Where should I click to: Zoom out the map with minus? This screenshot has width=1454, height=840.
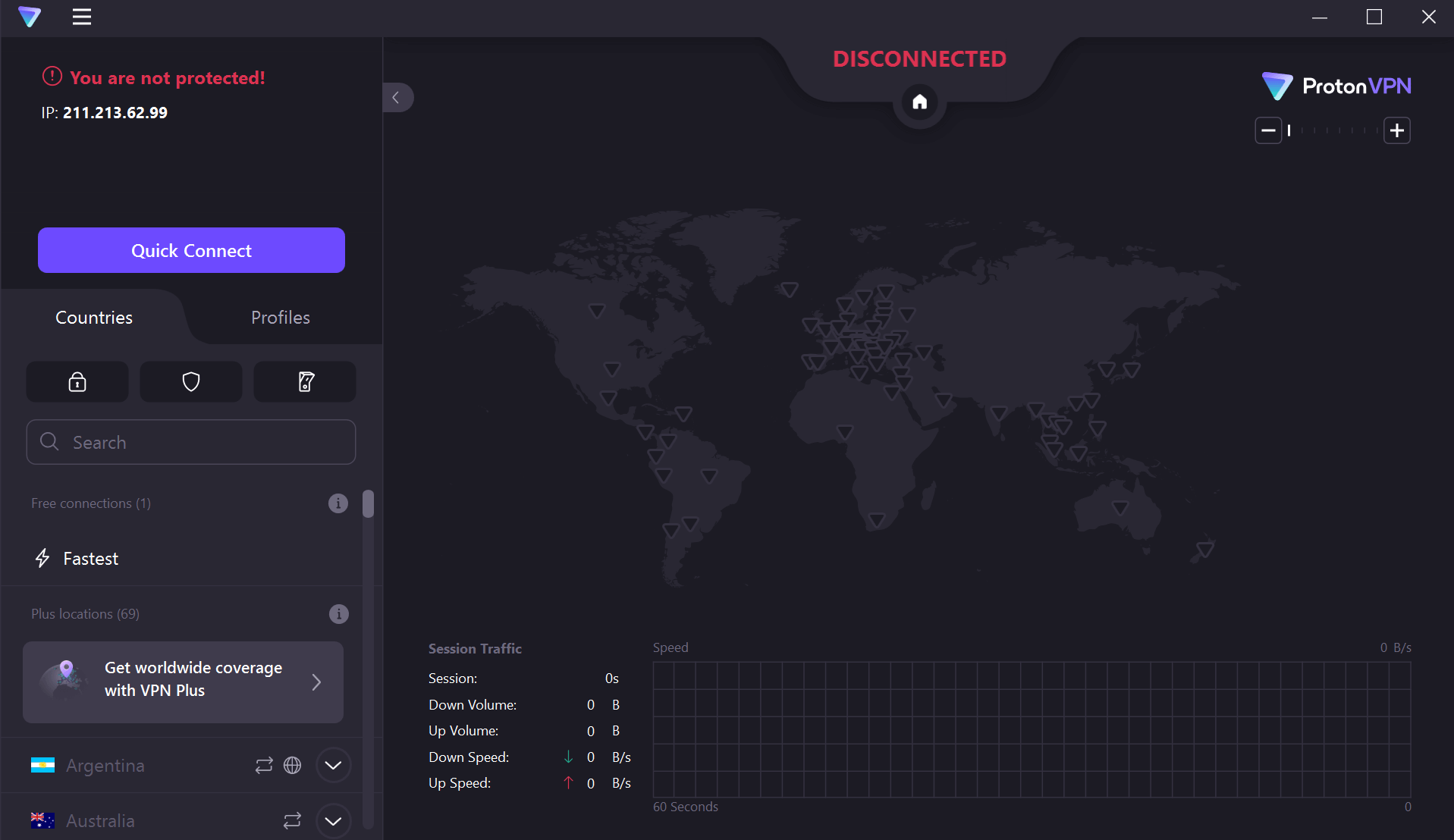tap(1268, 130)
